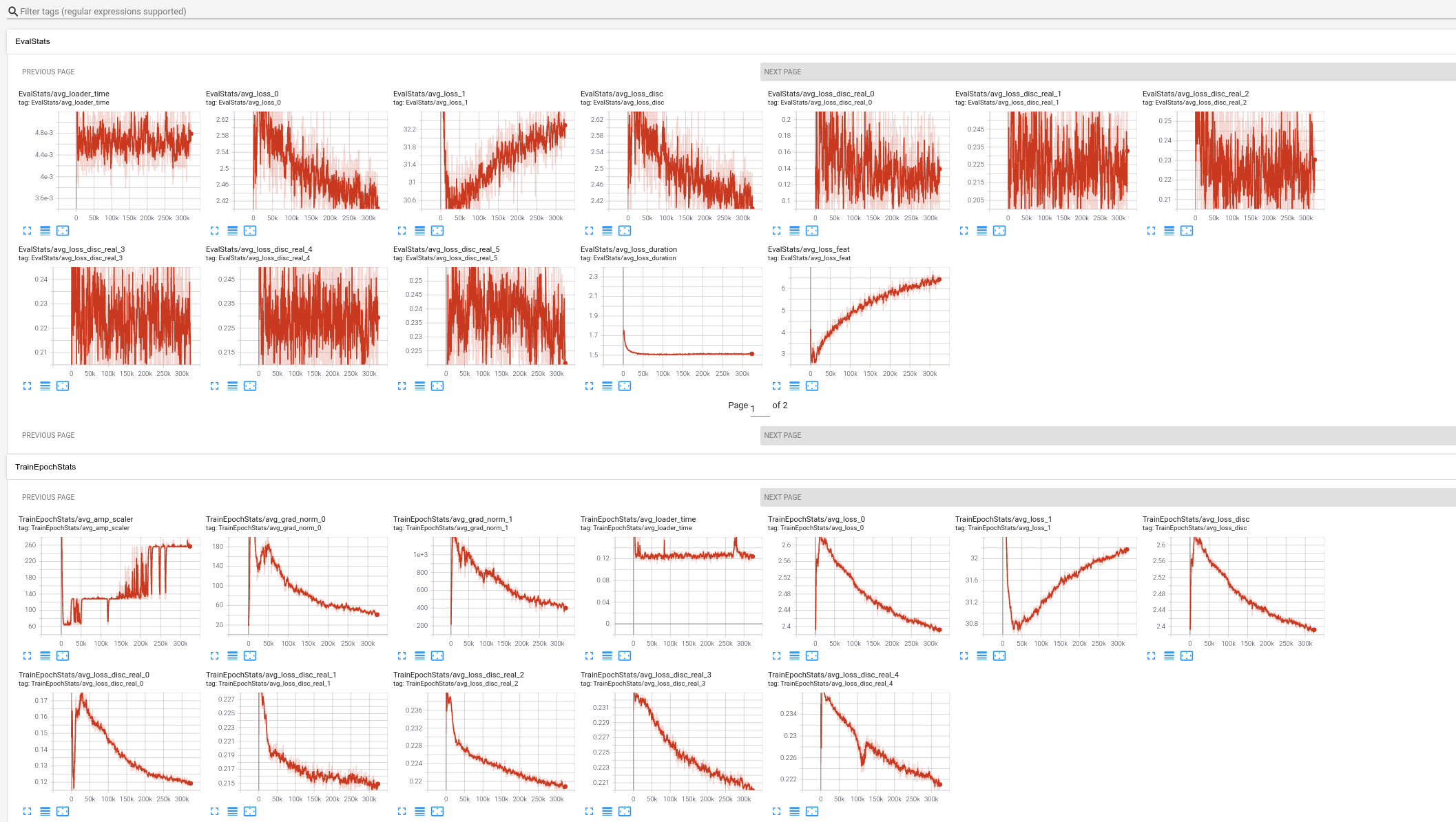Fit domain to data for EvalStats/avg_loss_1
Viewport: 1456px width, 822px height.
[x=437, y=231]
